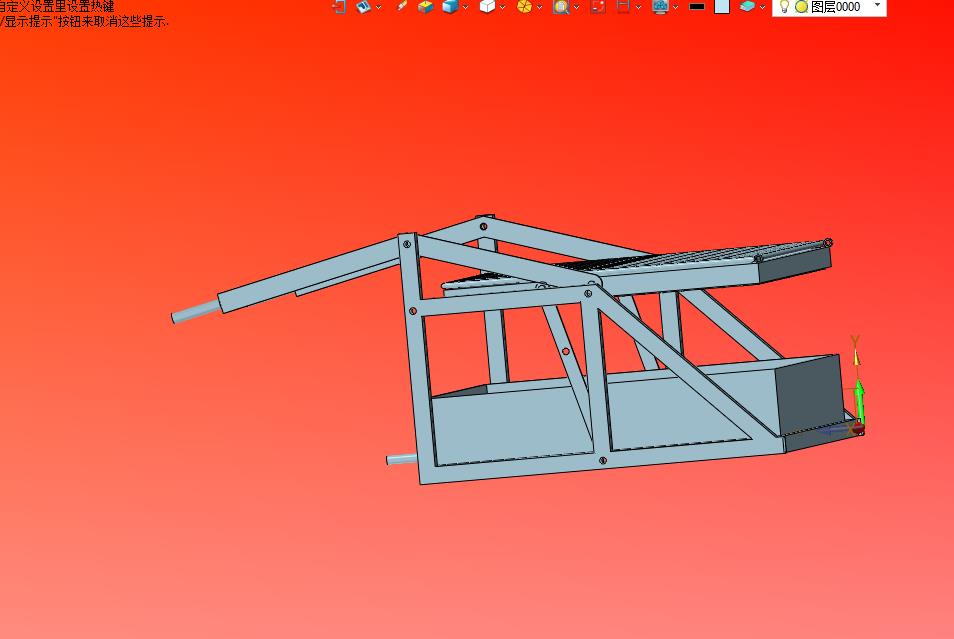
Task: Click the hint text mentioning "显示提示"
Action: click(x=83, y=22)
